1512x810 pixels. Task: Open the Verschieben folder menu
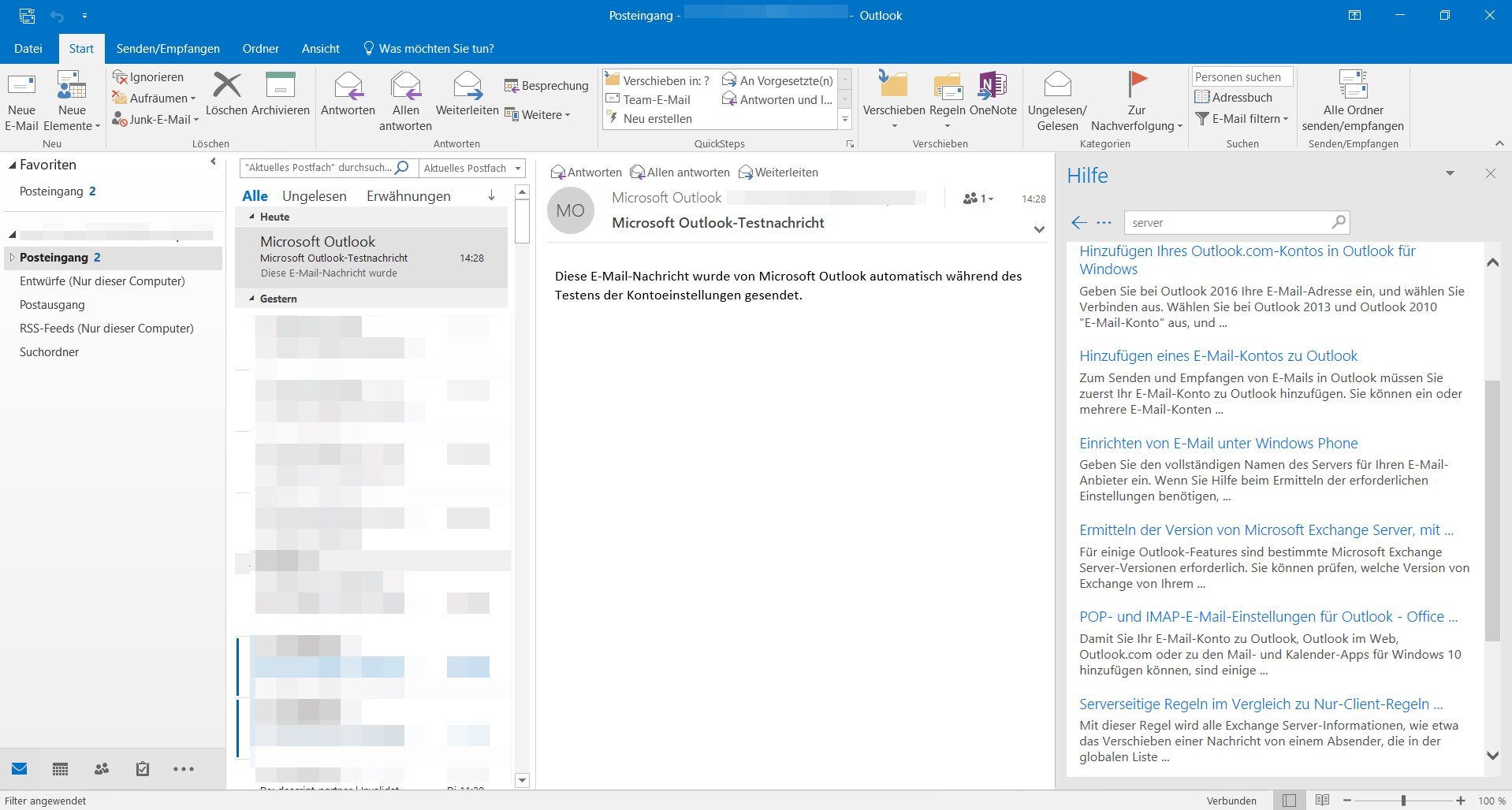point(894,101)
